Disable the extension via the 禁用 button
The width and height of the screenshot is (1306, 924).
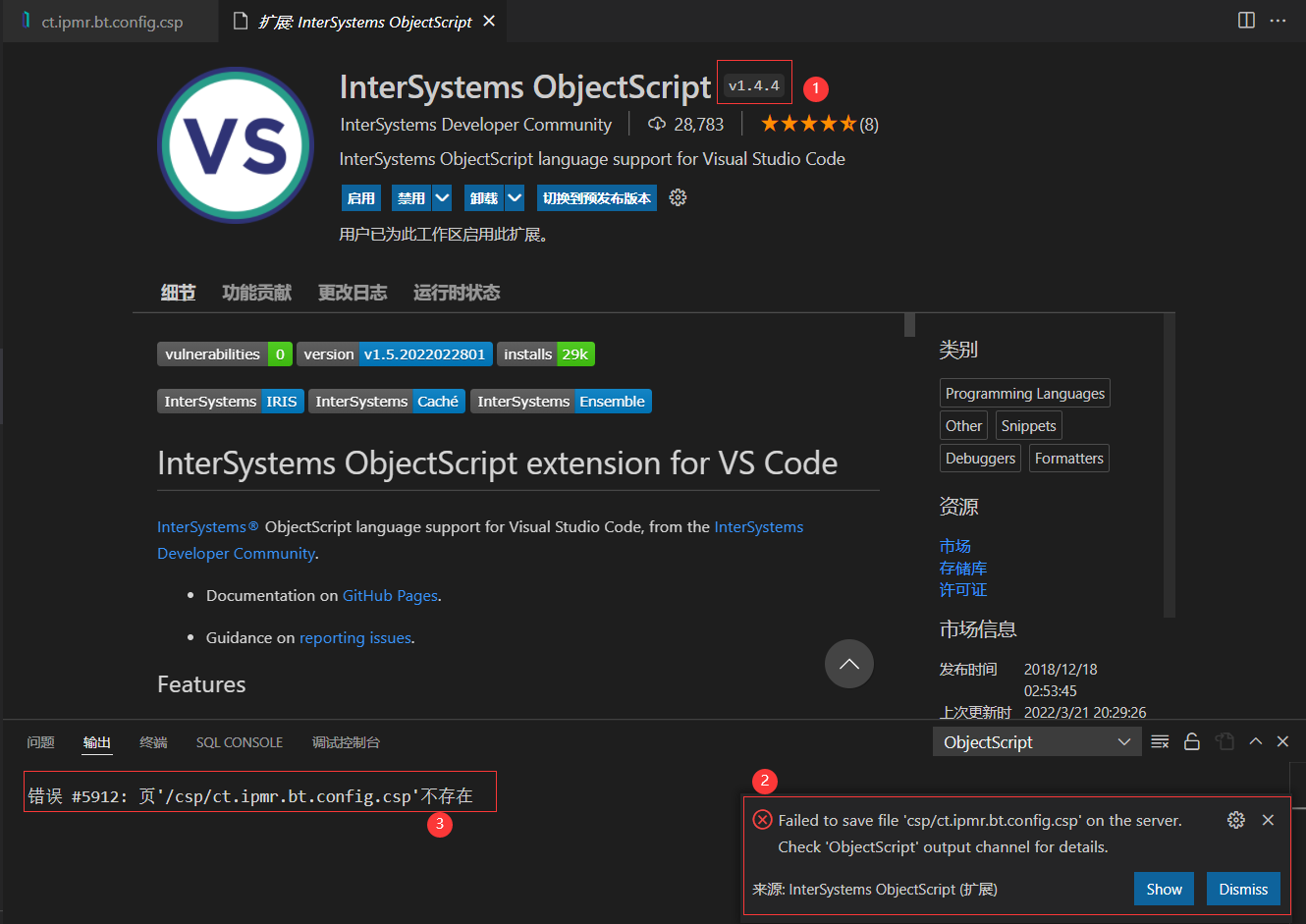pyautogui.click(x=411, y=197)
